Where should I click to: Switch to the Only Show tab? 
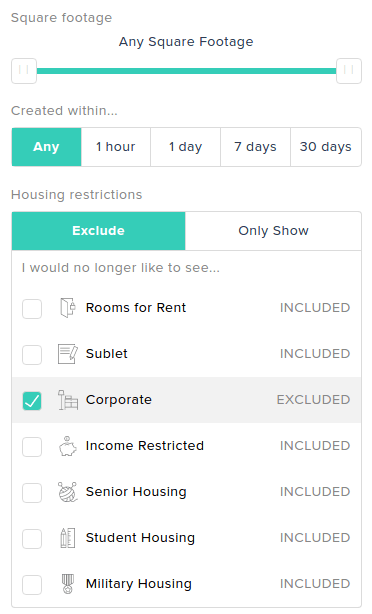click(273, 231)
